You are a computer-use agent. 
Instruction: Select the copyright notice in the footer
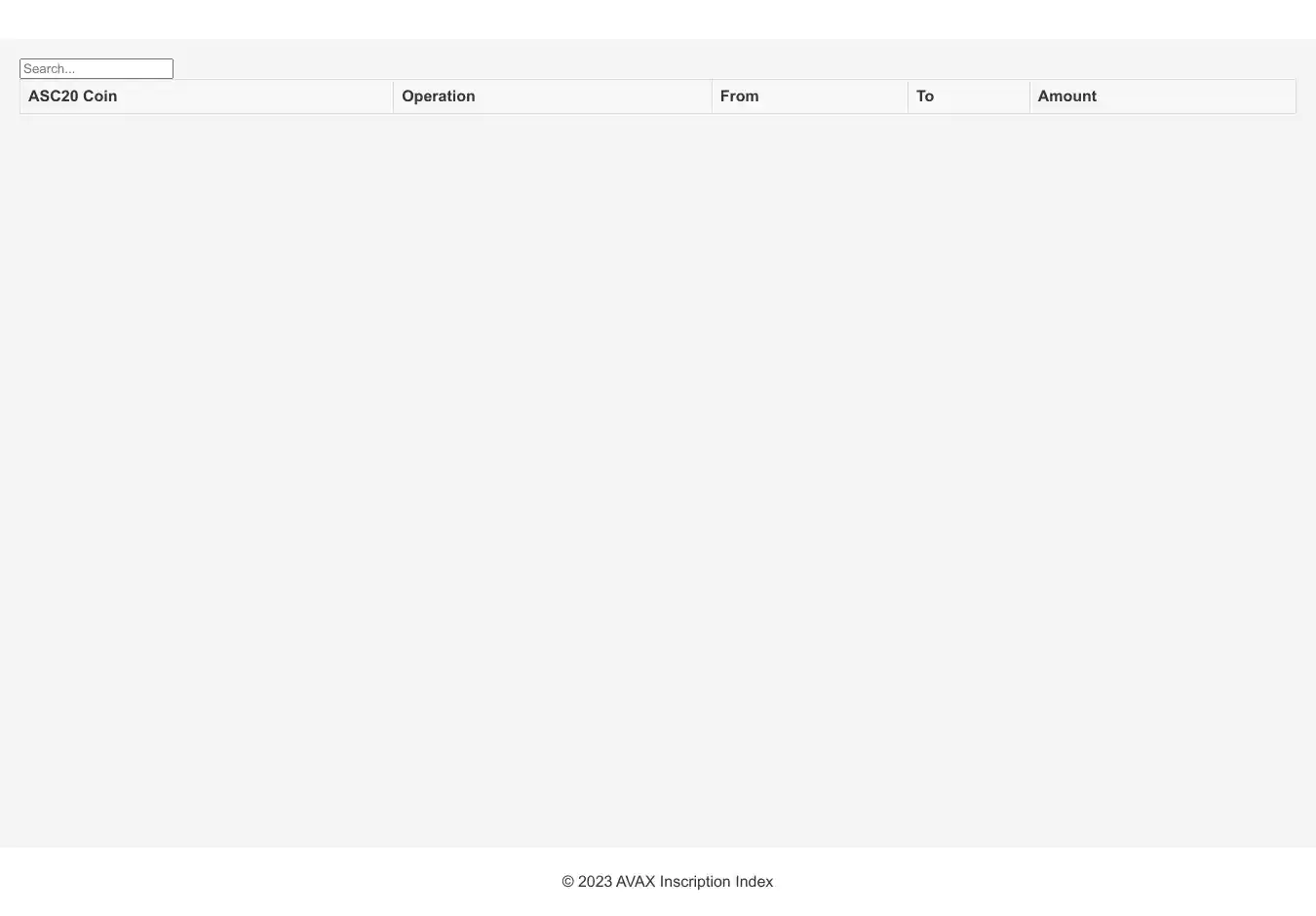click(x=667, y=881)
